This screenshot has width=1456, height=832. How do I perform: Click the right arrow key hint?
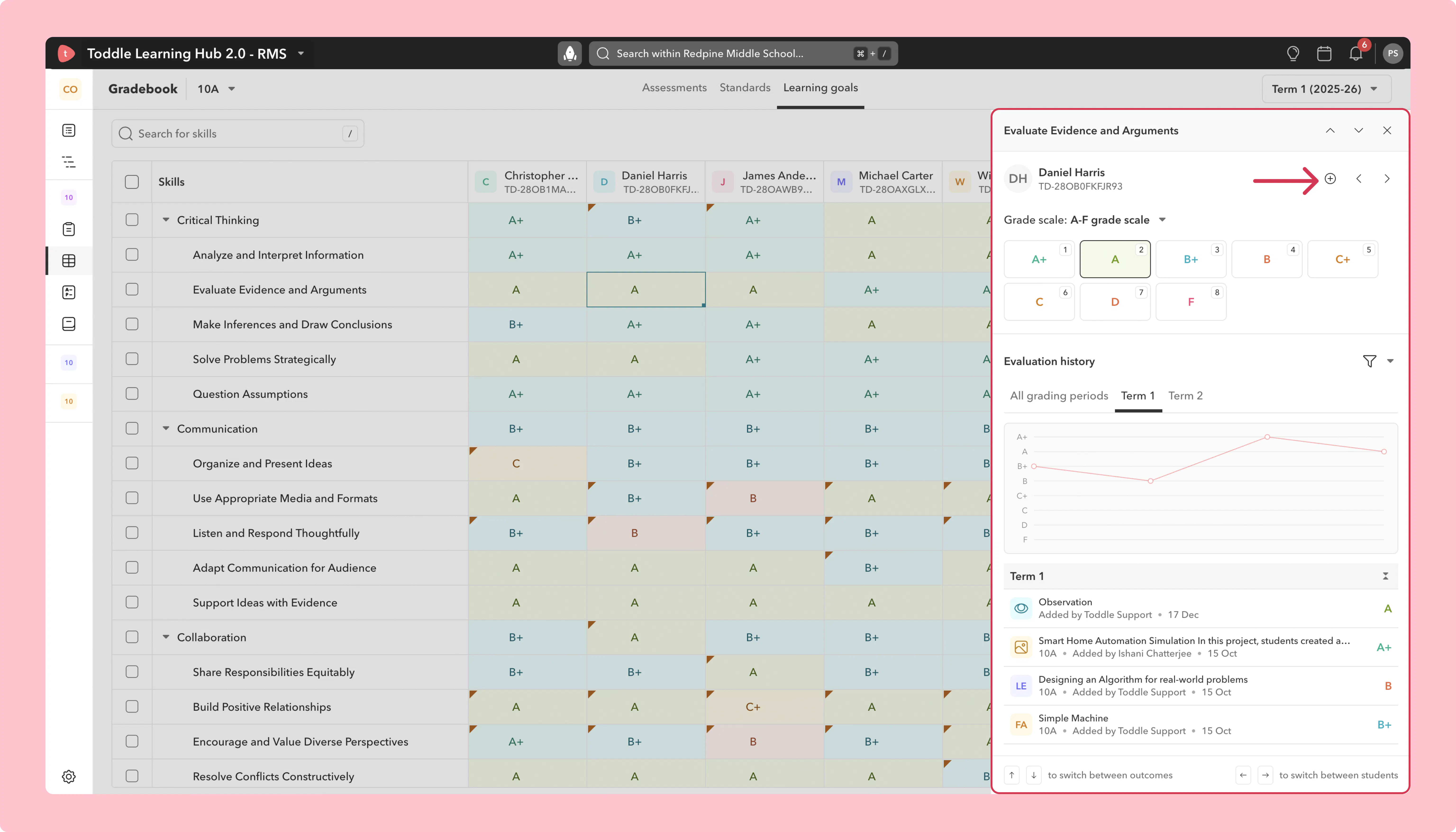(1265, 775)
